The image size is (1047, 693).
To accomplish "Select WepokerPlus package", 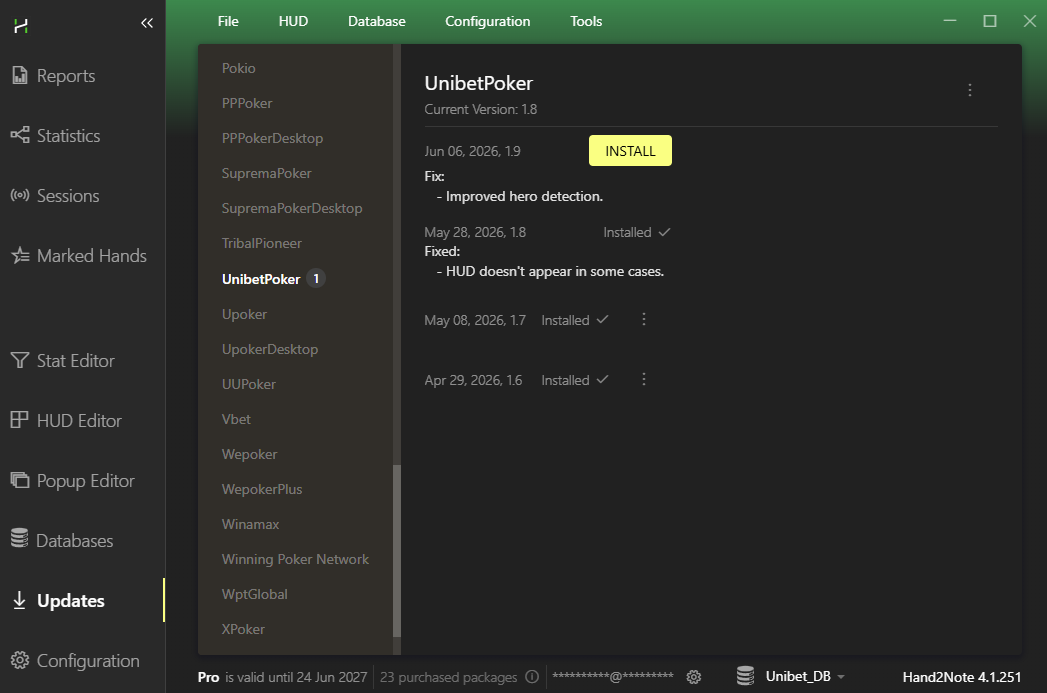I will pyautogui.click(x=262, y=489).
